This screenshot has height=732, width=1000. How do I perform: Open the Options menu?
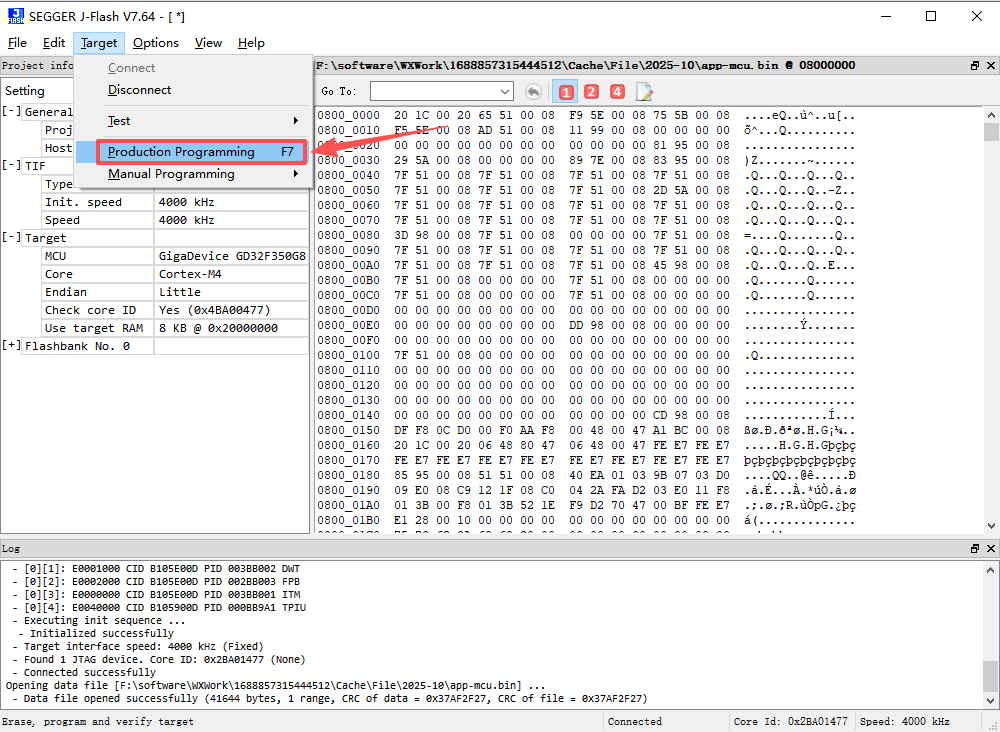[156, 43]
